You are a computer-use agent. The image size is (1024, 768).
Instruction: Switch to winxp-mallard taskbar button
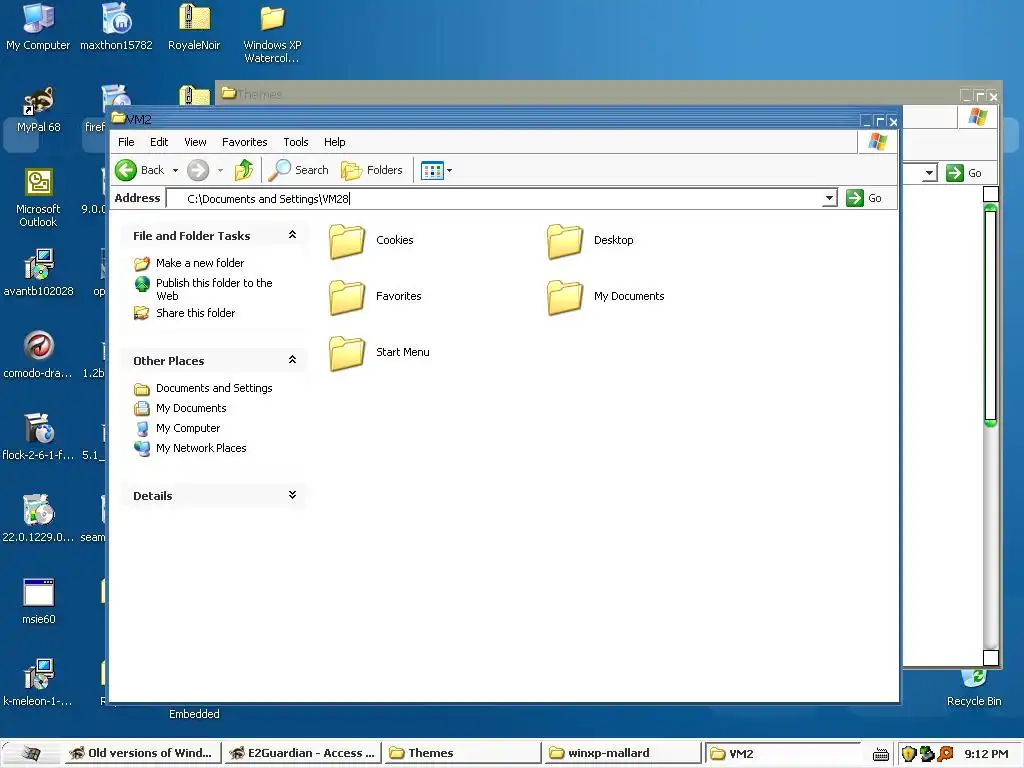pos(622,753)
